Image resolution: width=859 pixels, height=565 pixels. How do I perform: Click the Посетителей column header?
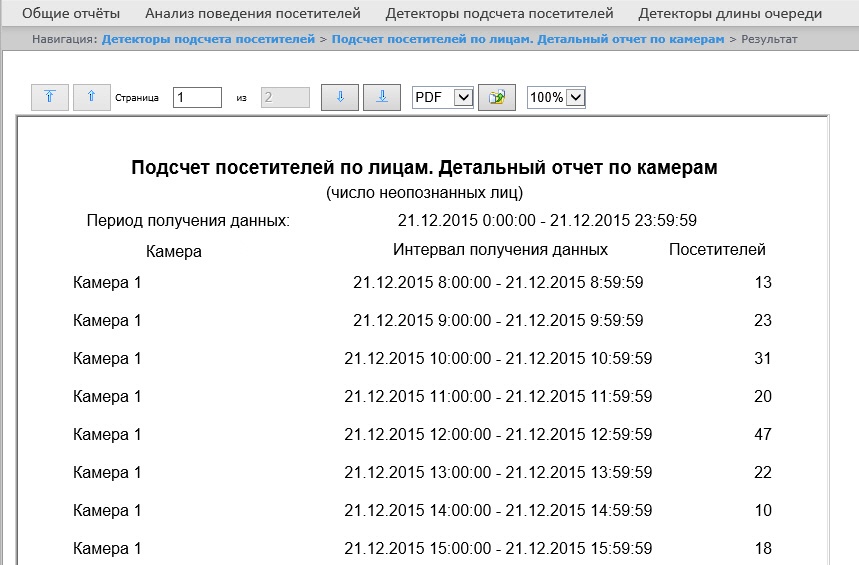click(717, 250)
